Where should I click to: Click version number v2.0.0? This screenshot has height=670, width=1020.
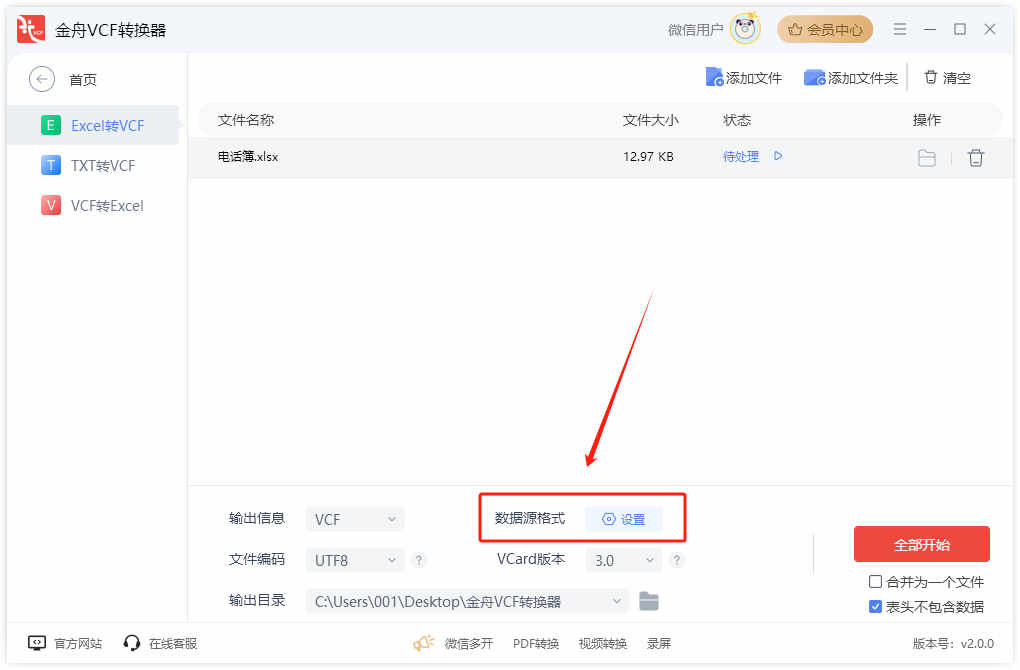tap(977, 643)
